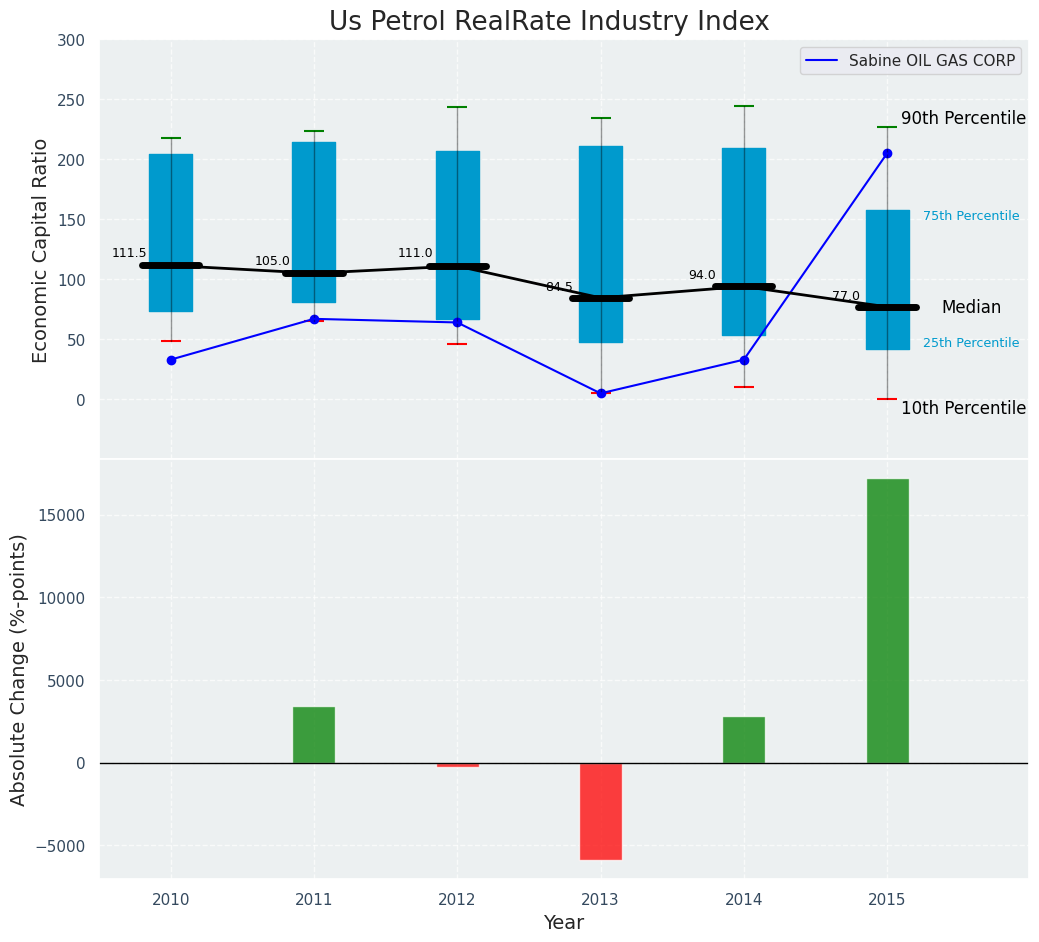Click the tall green 2015 change bar

click(887, 620)
